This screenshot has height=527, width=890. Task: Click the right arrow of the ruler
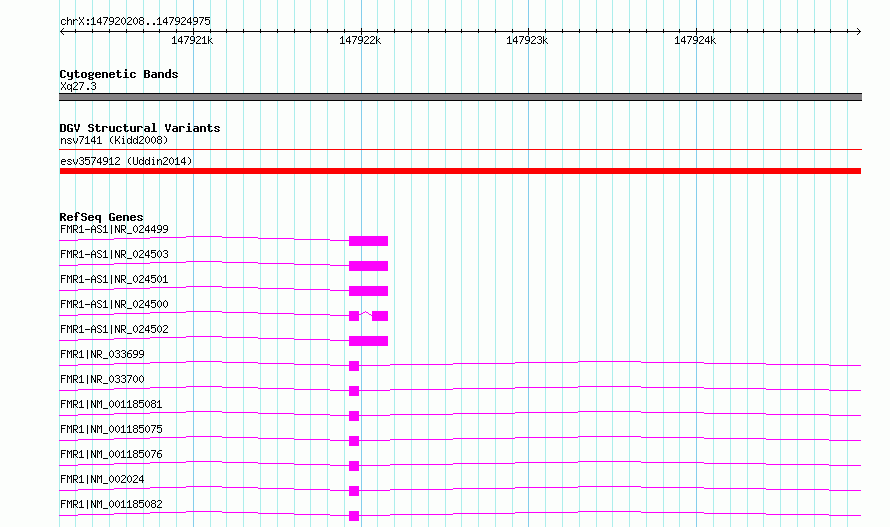(x=859, y=31)
